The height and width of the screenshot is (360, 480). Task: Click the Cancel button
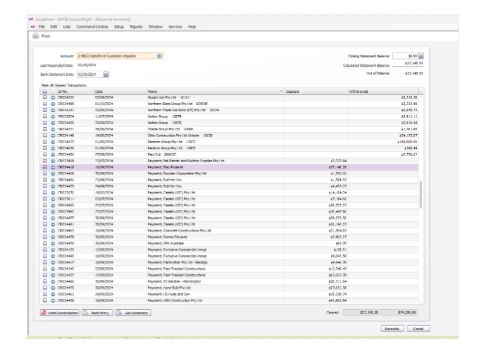point(418,329)
